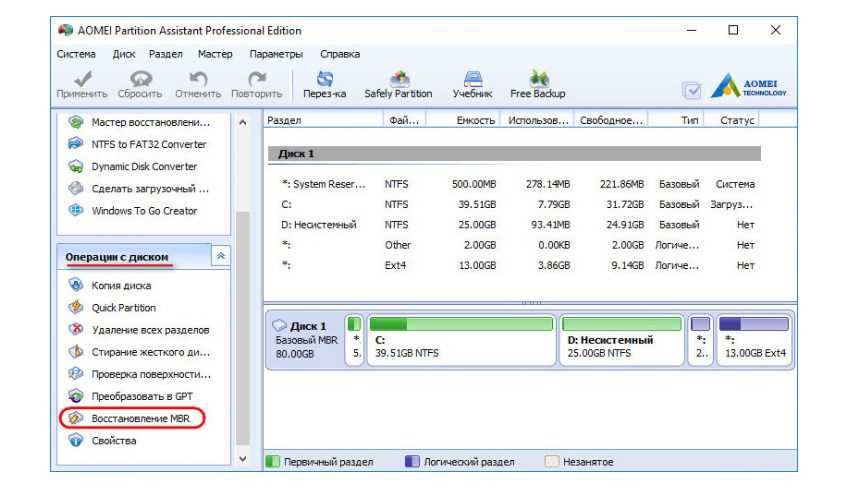The width and height of the screenshot is (843, 492).
Task: Click the Отменить (Undo) toolbar icon
Action: pyautogui.click(x=197, y=81)
